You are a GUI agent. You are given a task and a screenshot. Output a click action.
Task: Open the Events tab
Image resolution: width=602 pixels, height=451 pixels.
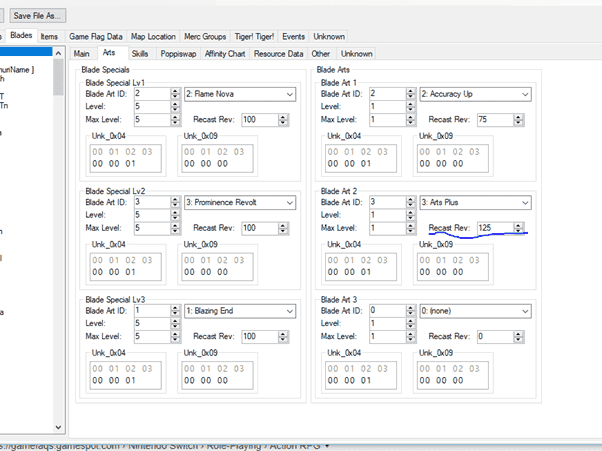pos(293,36)
